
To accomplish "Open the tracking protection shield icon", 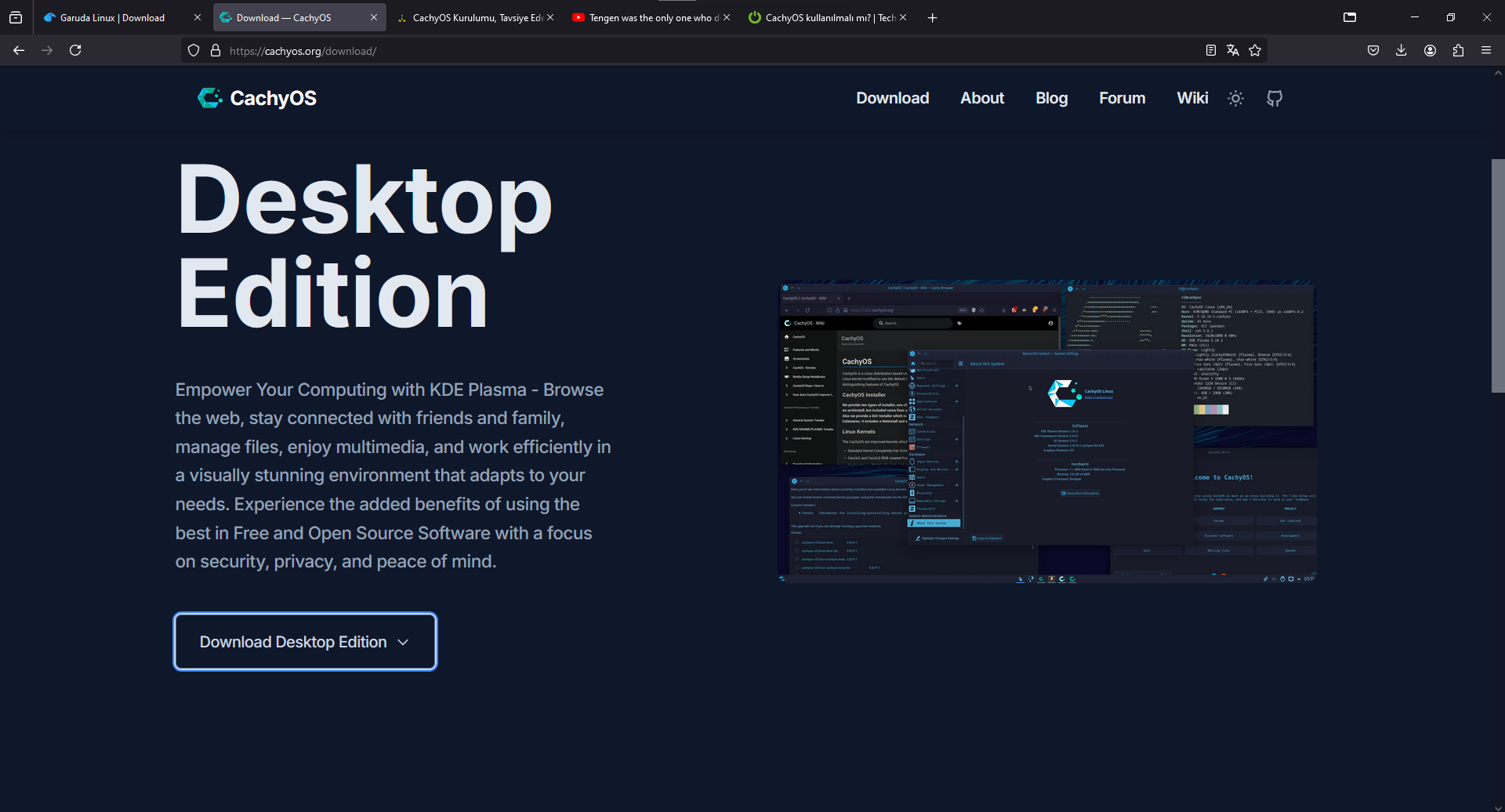I will [x=194, y=51].
